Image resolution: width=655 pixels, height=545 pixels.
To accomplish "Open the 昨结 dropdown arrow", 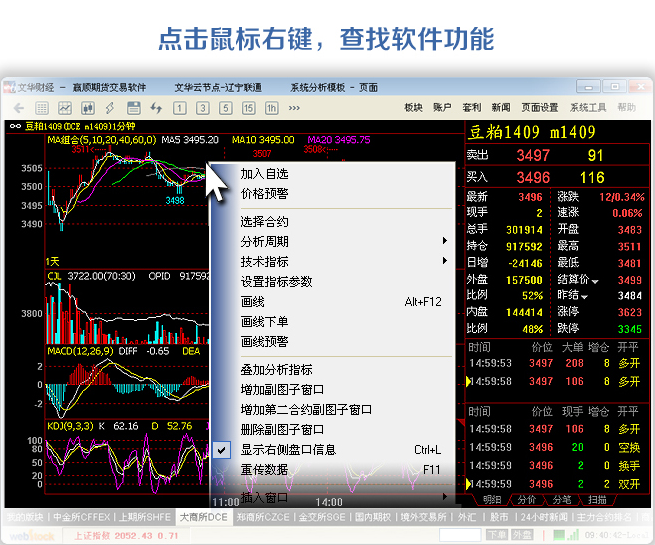I will (x=581, y=296).
